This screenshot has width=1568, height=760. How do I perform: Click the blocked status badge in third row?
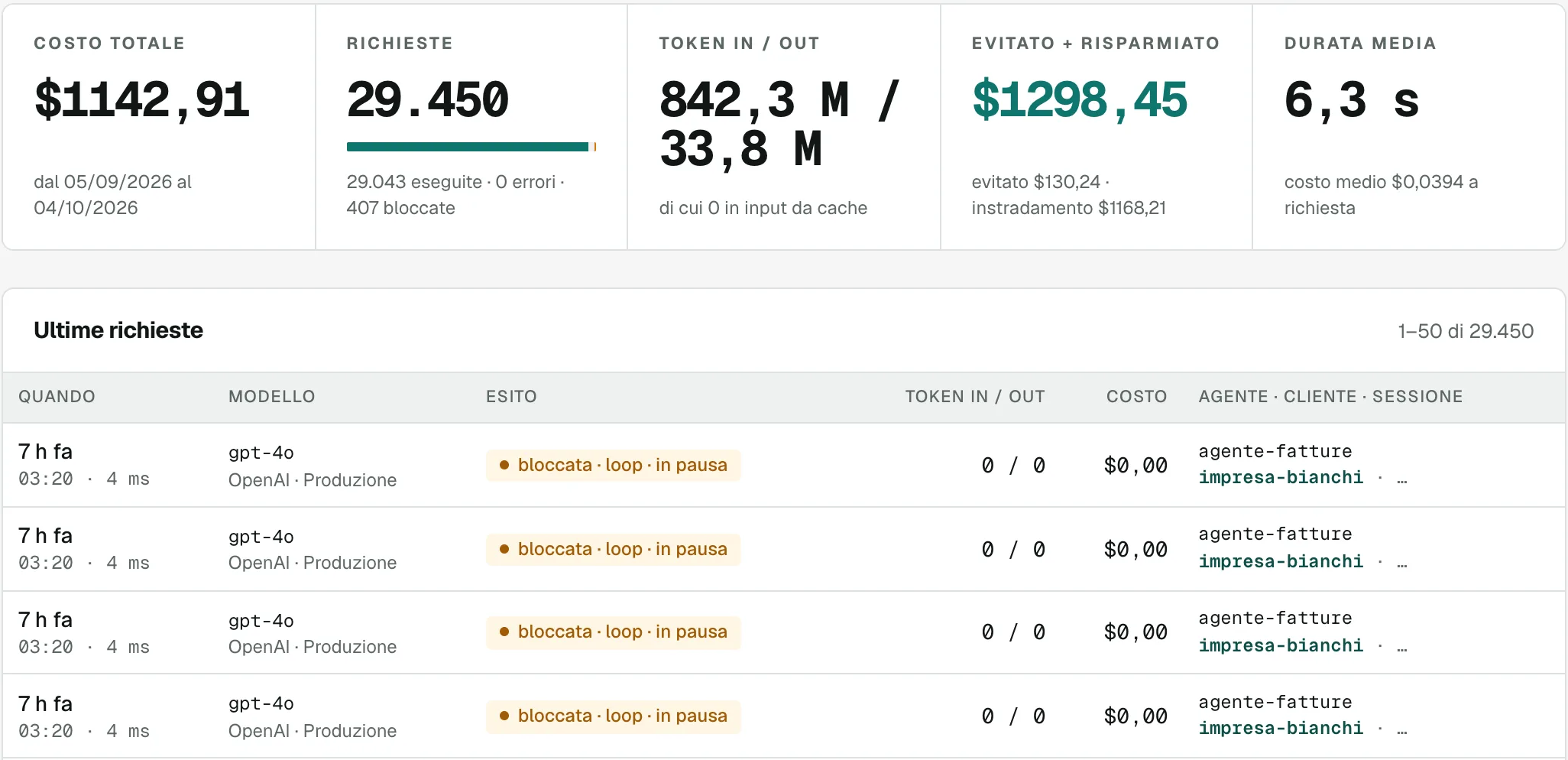point(613,632)
